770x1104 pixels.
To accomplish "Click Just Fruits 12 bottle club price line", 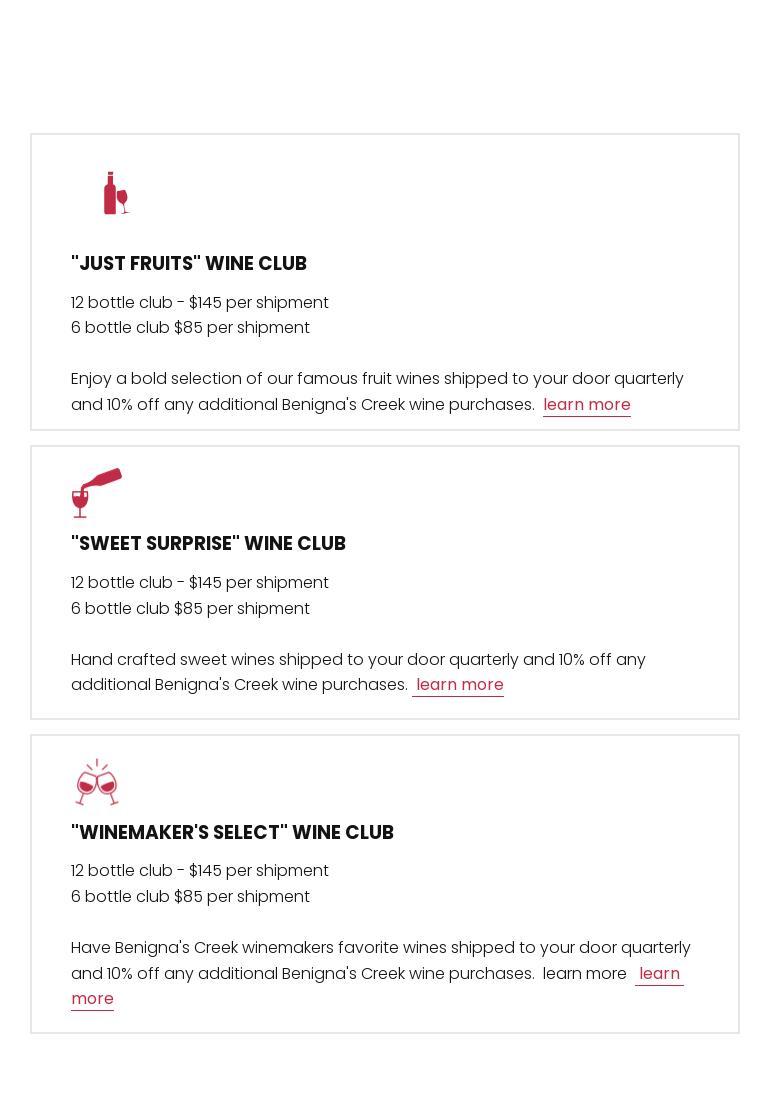I will tap(200, 303).
